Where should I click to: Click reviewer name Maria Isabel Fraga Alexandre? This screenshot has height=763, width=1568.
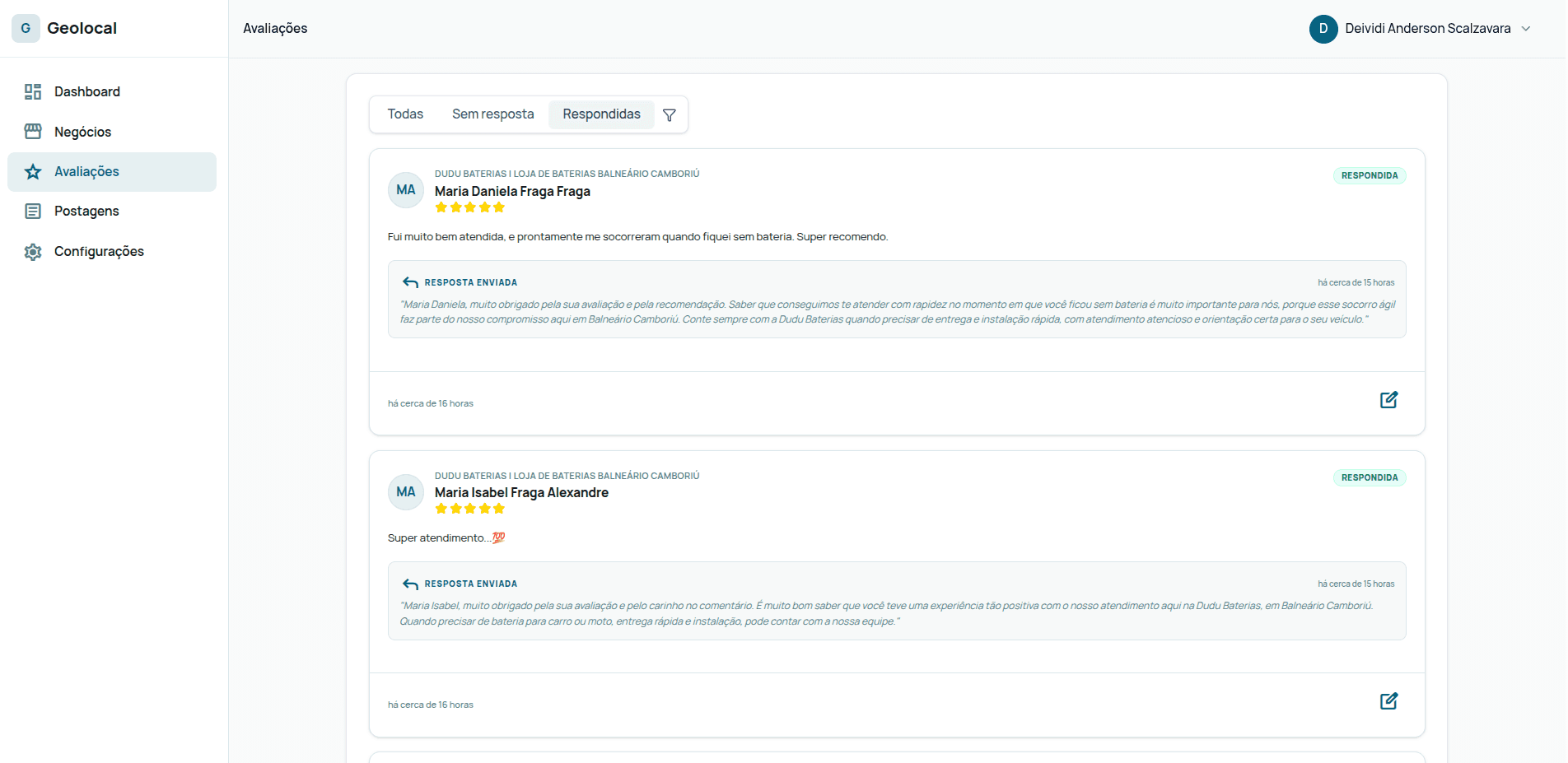tap(521, 492)
